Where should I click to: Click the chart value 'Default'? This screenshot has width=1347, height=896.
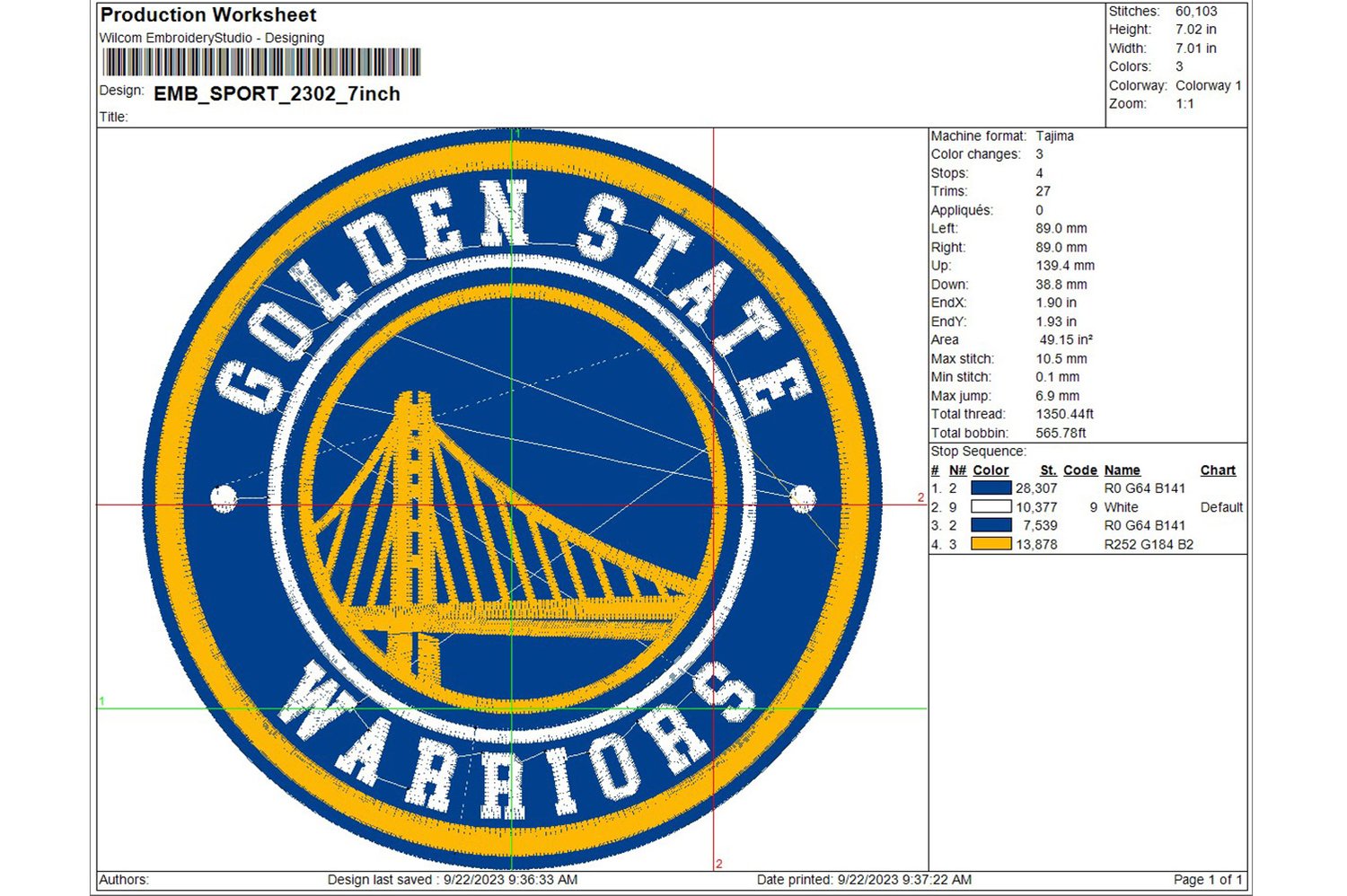[x=1221, y=507]
